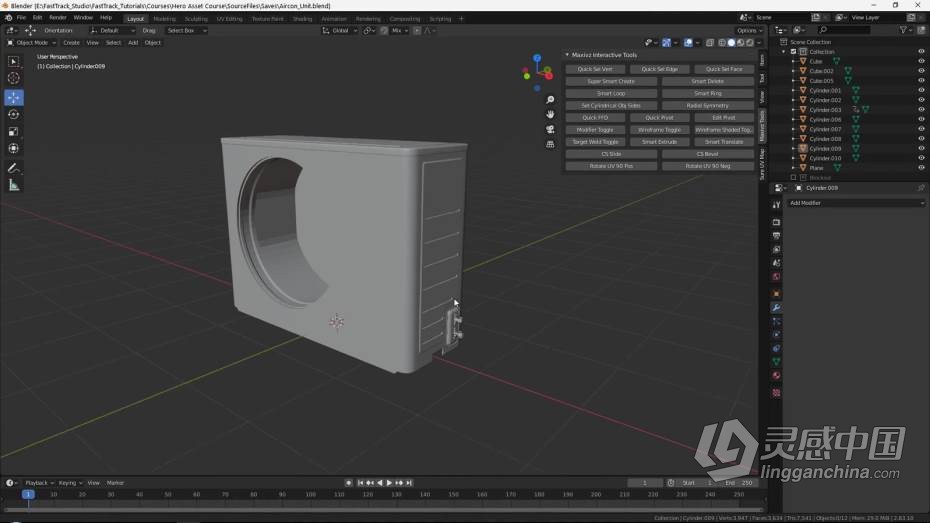Viewport: 930px width, 523px height.
Task: Select the Select Box tool in the toolbar
Action: 14,62
